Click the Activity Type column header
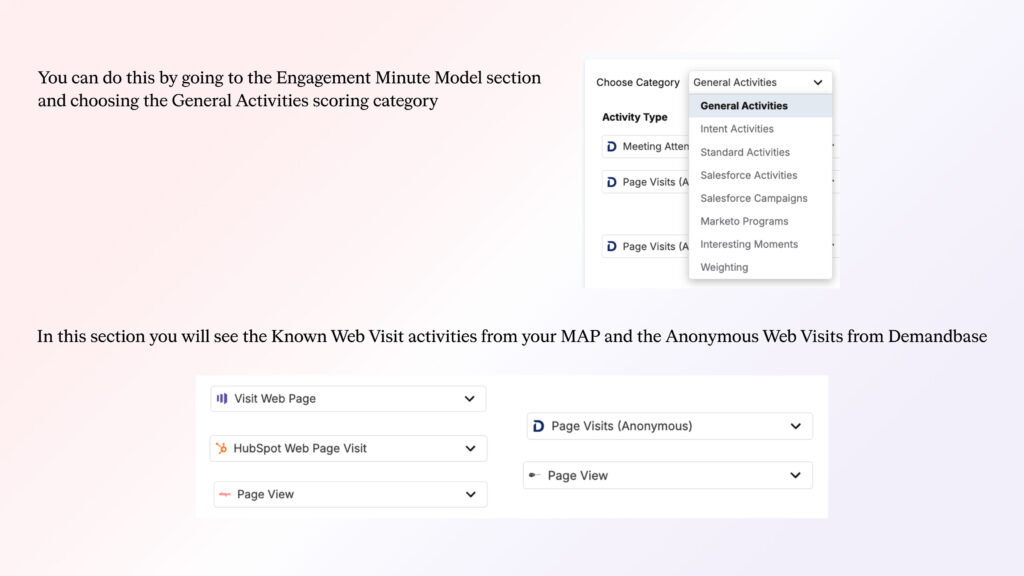The image size is (1024, 576). [635, 117]
